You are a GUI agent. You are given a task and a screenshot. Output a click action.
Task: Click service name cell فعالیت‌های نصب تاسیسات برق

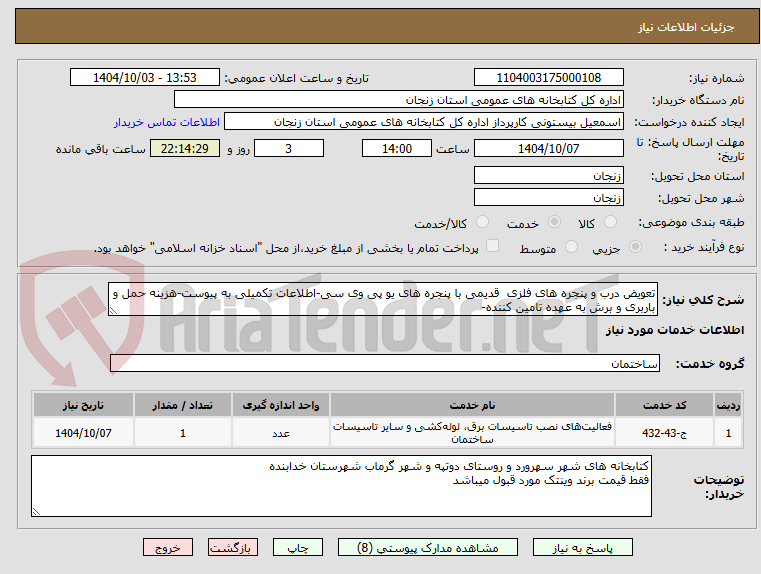point(472,432)
